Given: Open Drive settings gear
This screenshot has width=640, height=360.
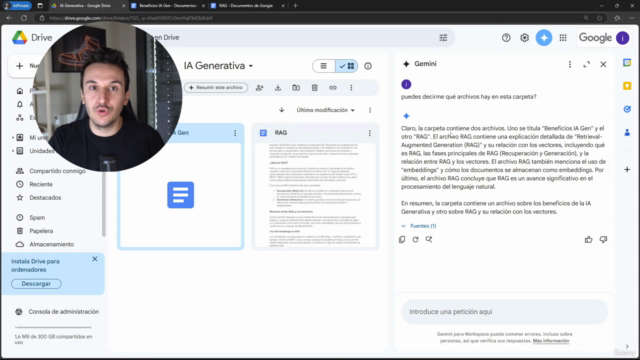Looking at the screenshot, I should tap(524, 38).
